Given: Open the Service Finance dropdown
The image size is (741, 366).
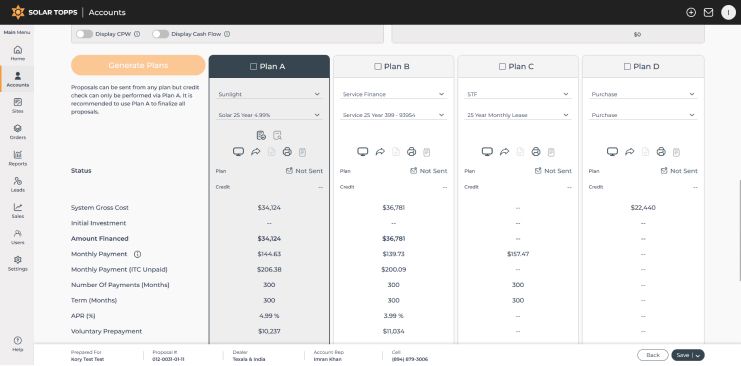Looking at the screenshot, I should [393, 94].
